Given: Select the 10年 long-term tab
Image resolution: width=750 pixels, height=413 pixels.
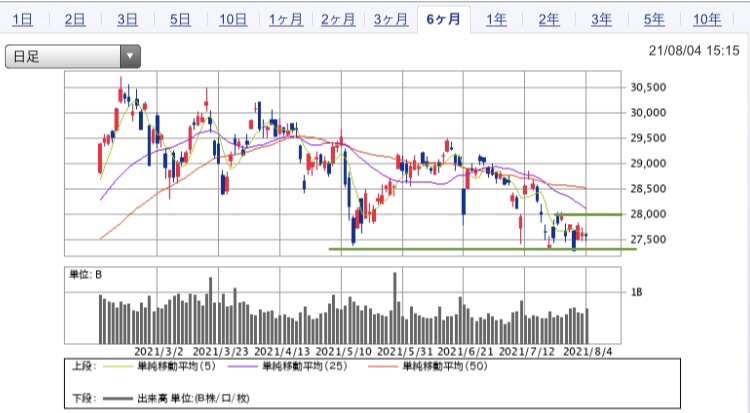Looking at the screenshot, I should pyautogui.click(x=707, y=20).
